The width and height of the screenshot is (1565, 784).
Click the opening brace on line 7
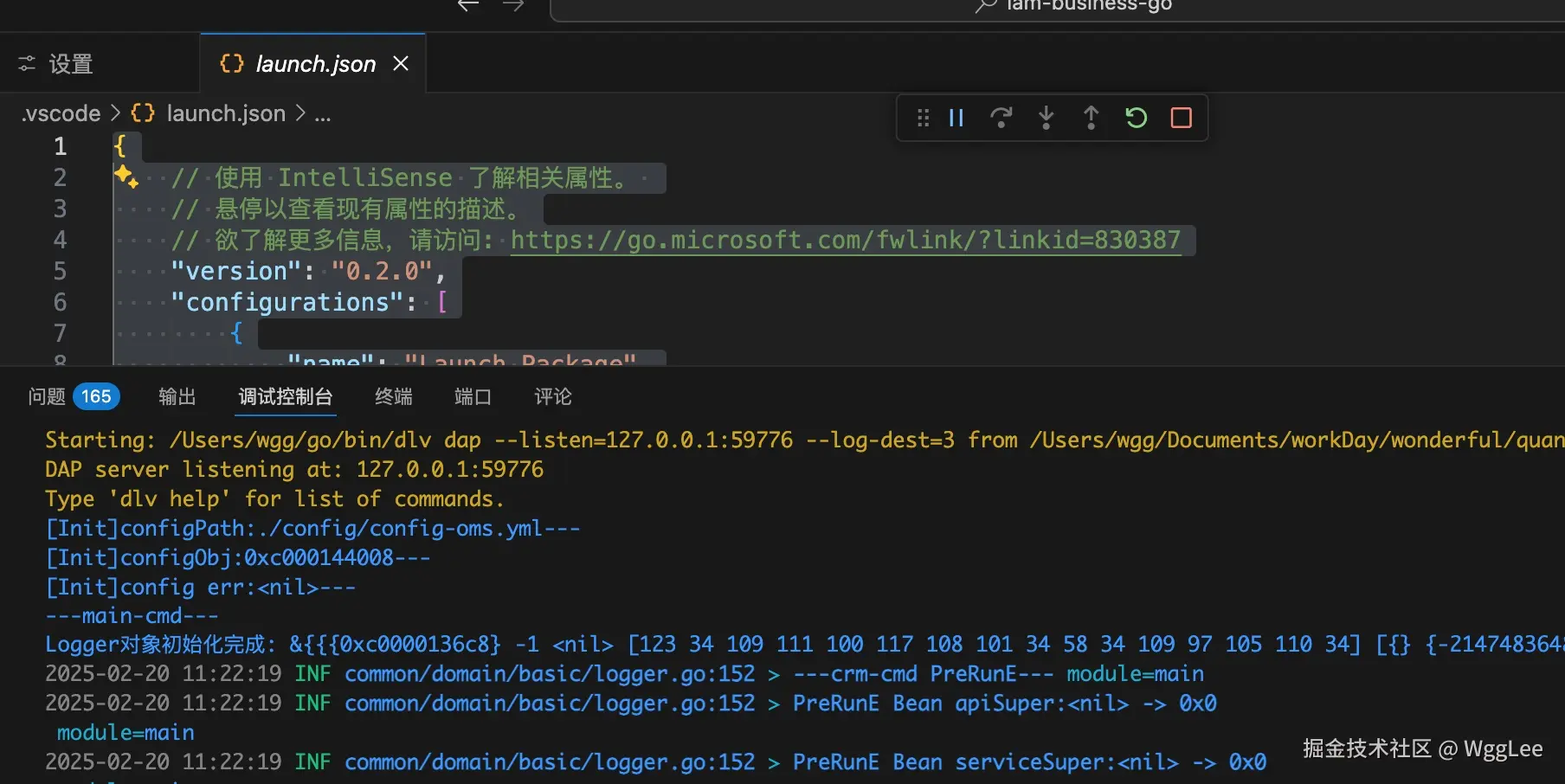[236, 333]
